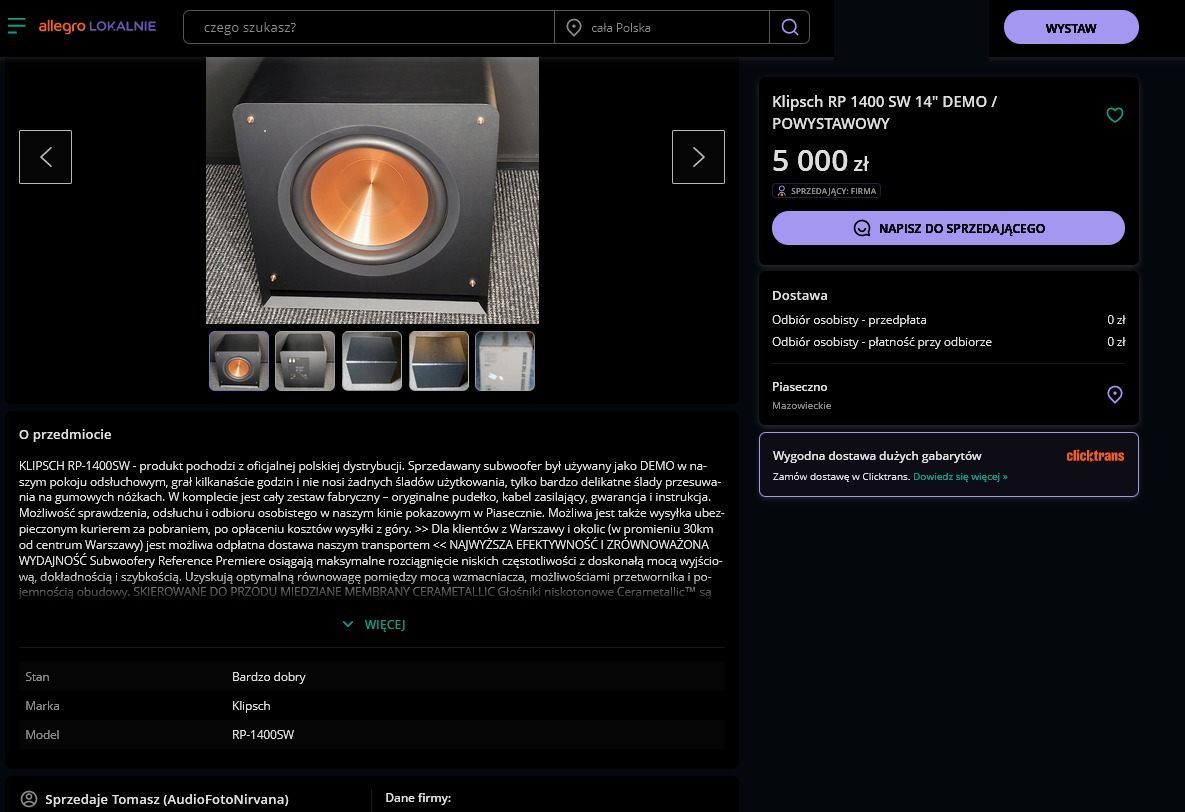Image resolution: width=1185 pixels, height=812 pixels.
Task: Click the Clicktrans logo
Action: (1095, 456)
